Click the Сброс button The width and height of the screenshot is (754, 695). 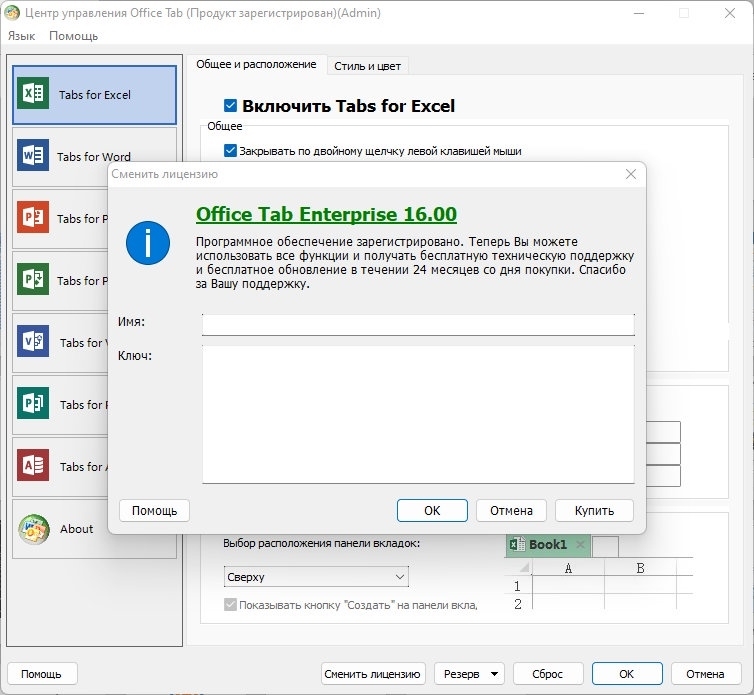548,674
